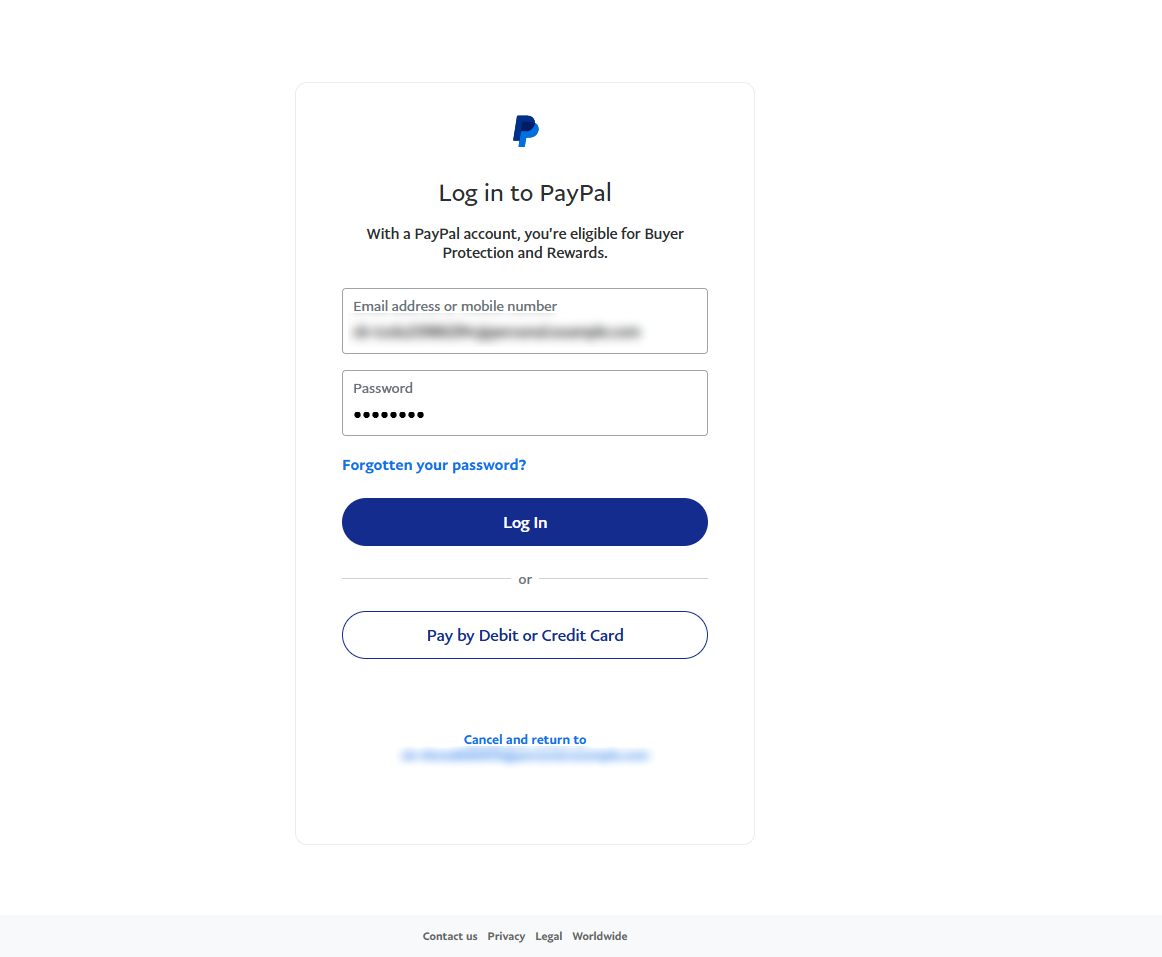This screenshot has width=1162, height=957.
Task: Click the or divider text
Action: pos(525,579)
